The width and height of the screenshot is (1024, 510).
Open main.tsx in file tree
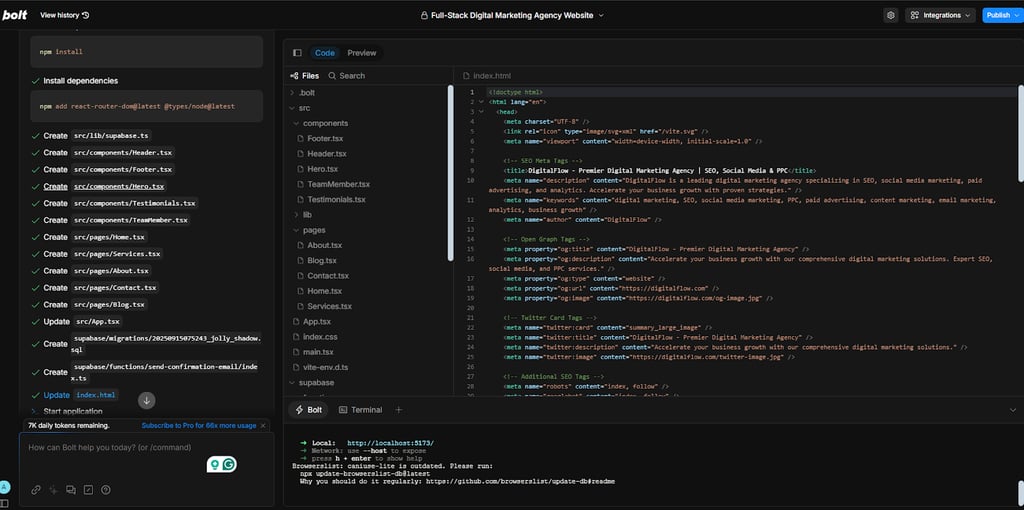coord(318,352)
